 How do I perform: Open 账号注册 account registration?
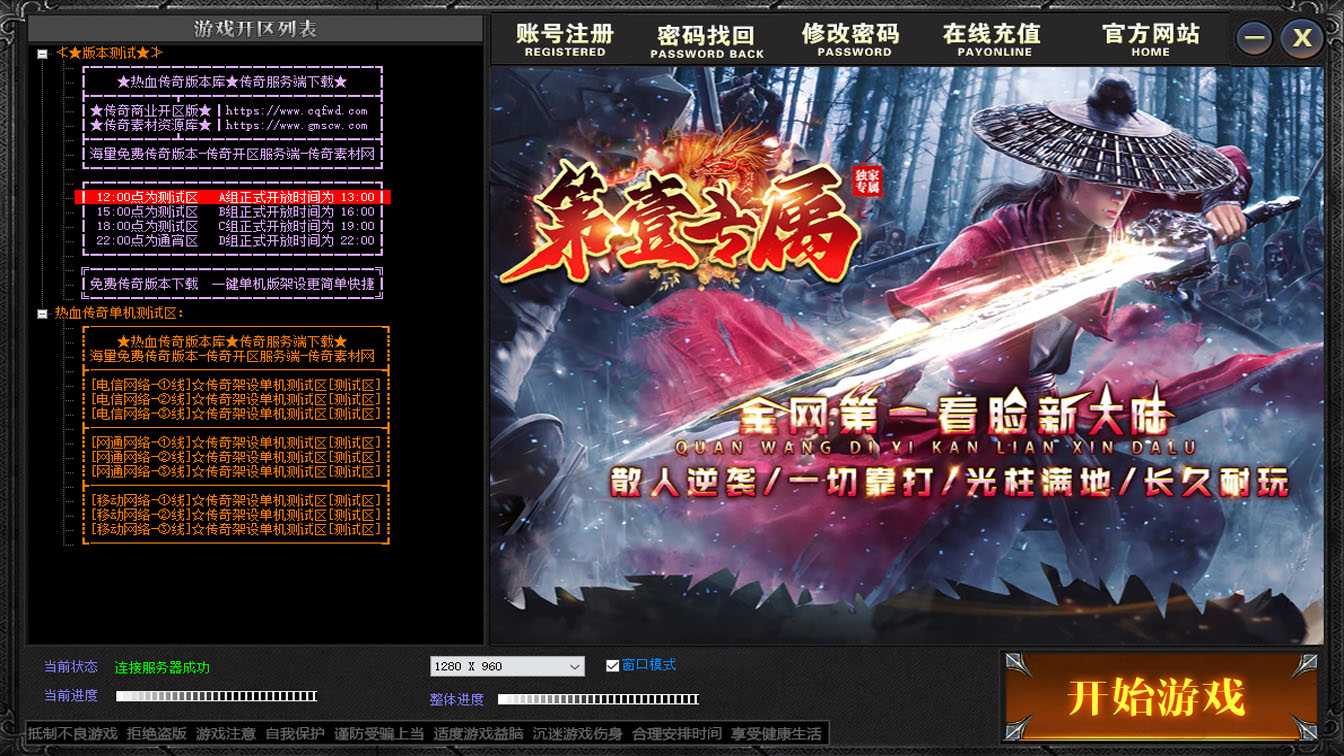click(565, 40)
